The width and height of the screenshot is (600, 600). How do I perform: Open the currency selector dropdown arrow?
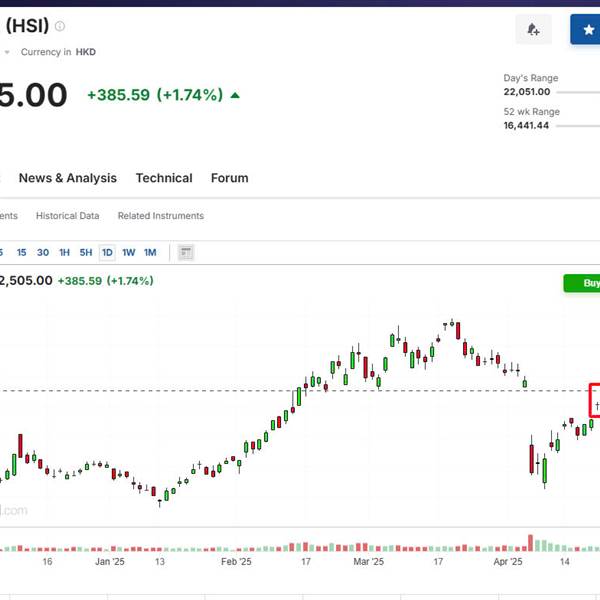[7, 52]
